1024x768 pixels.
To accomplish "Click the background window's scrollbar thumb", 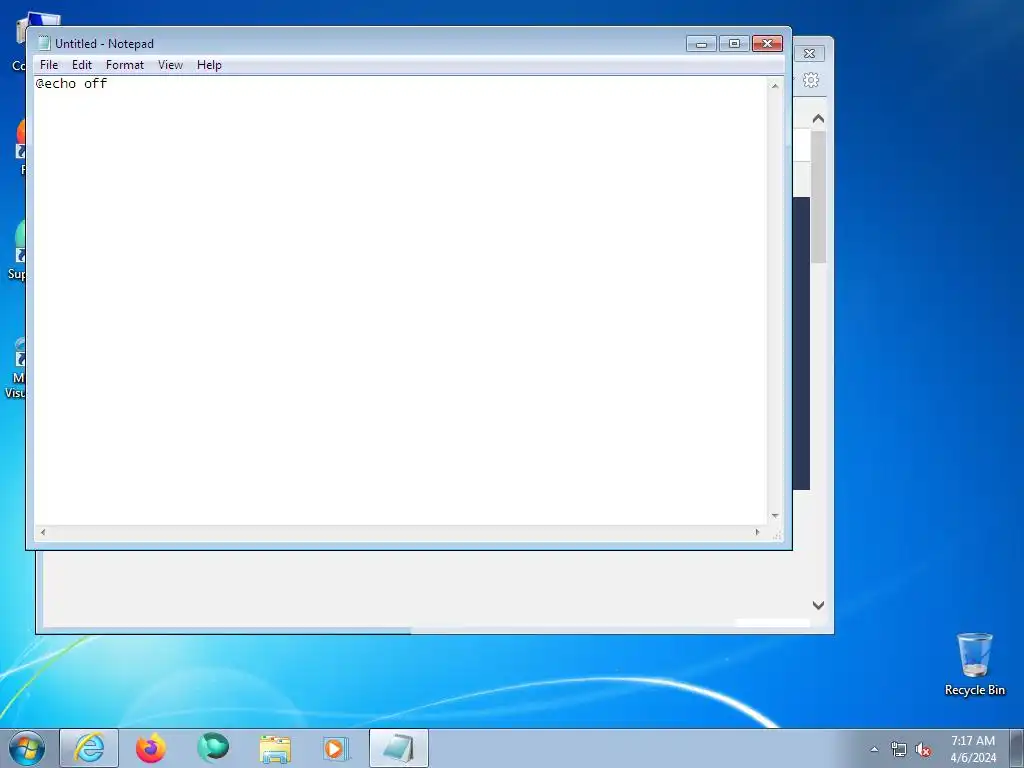I will [818, 197].
